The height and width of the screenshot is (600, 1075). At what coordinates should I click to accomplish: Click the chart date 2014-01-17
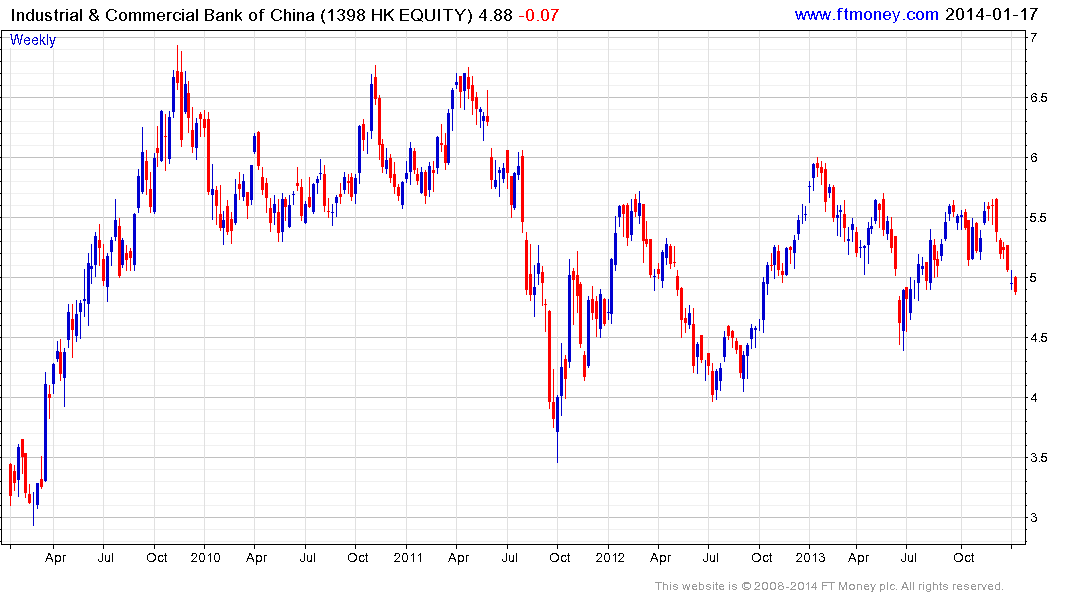[991, 14]
